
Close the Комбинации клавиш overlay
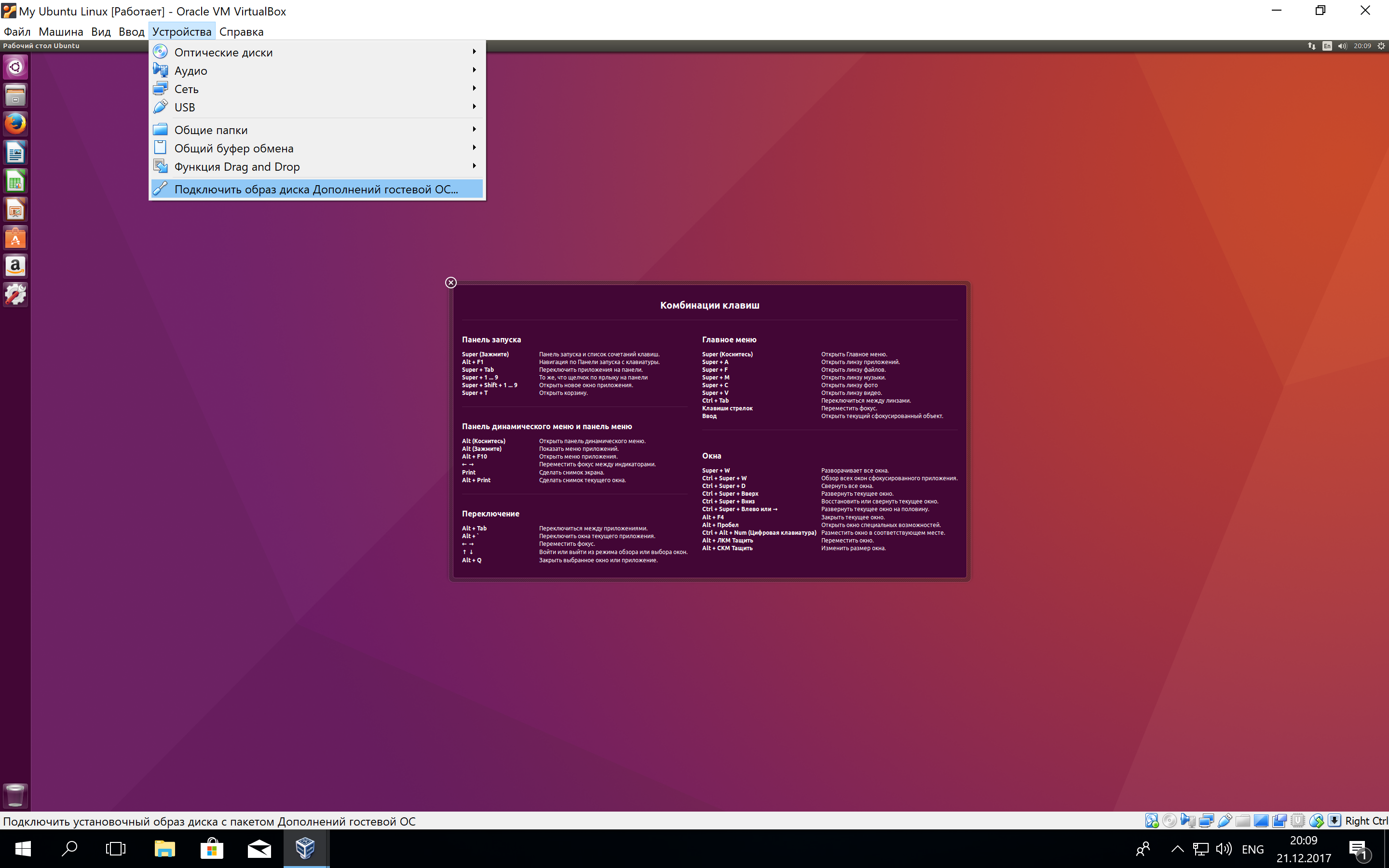451,283
